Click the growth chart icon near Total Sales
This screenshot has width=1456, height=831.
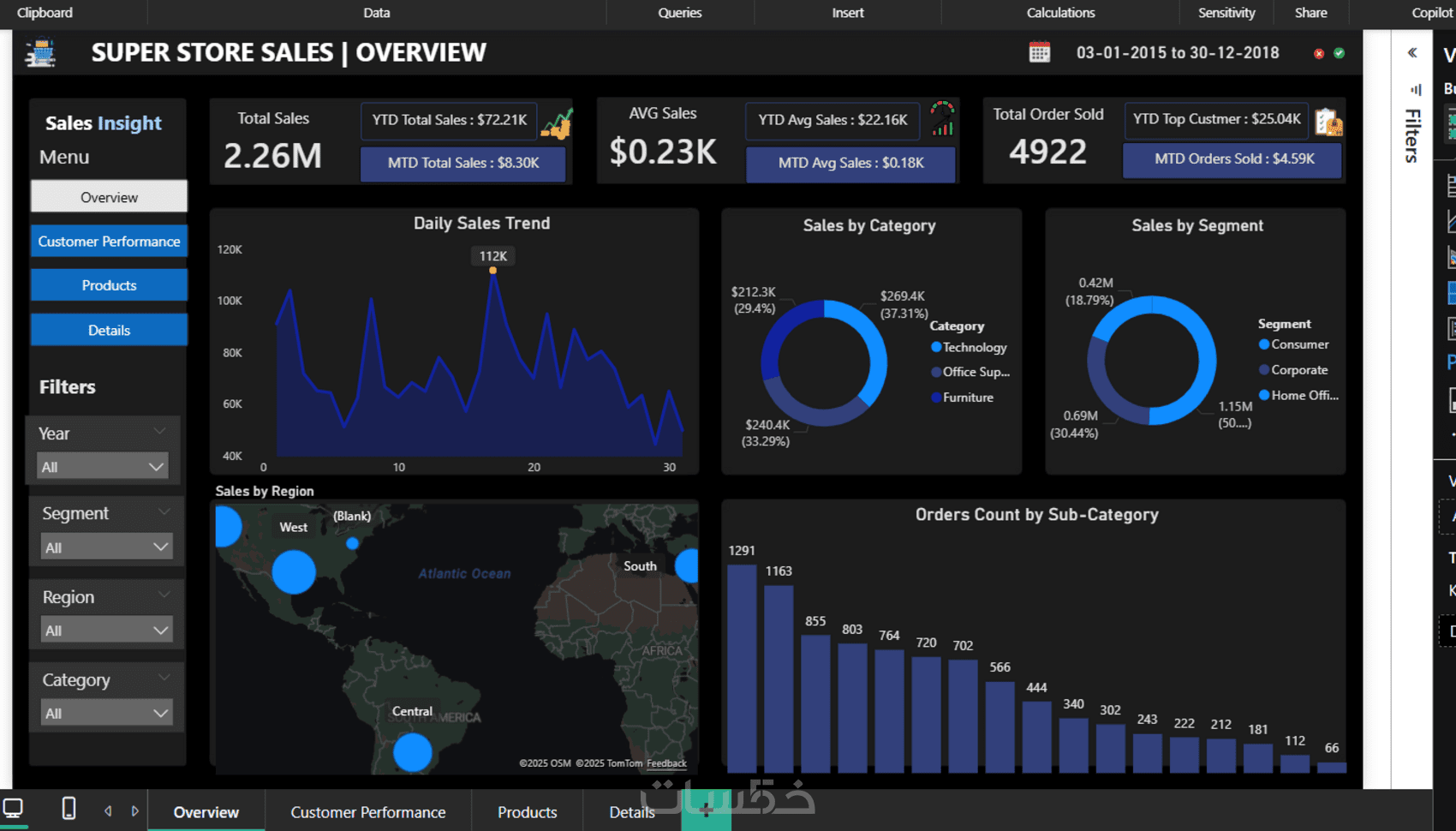click(557, 124)
